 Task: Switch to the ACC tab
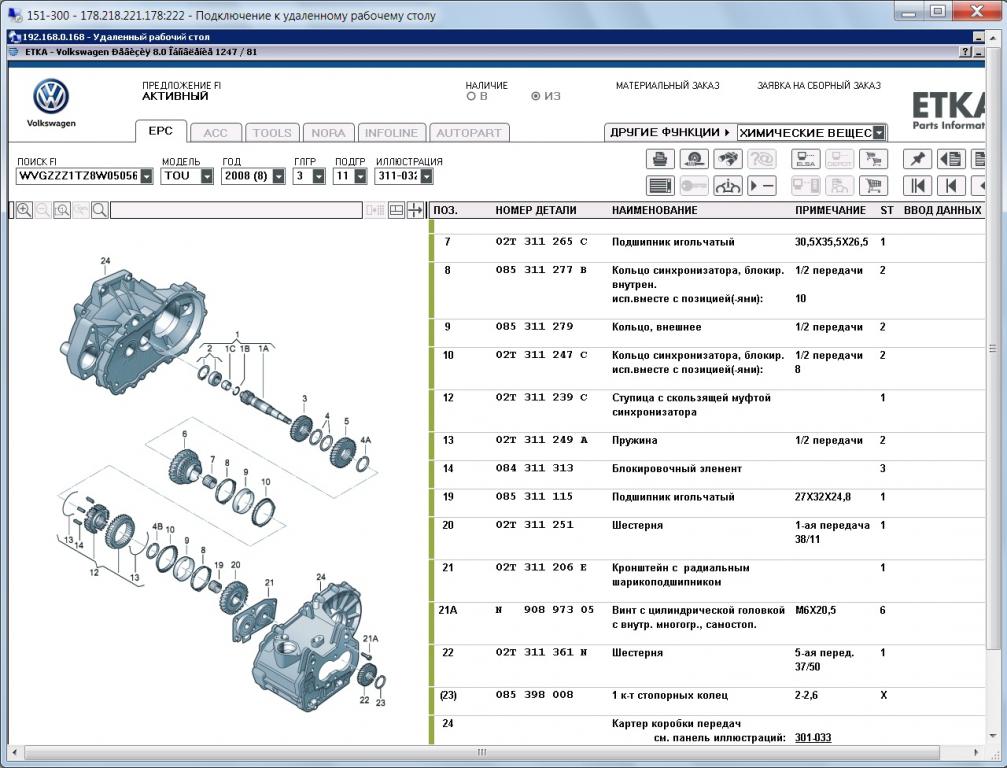[x=216, y=133]
